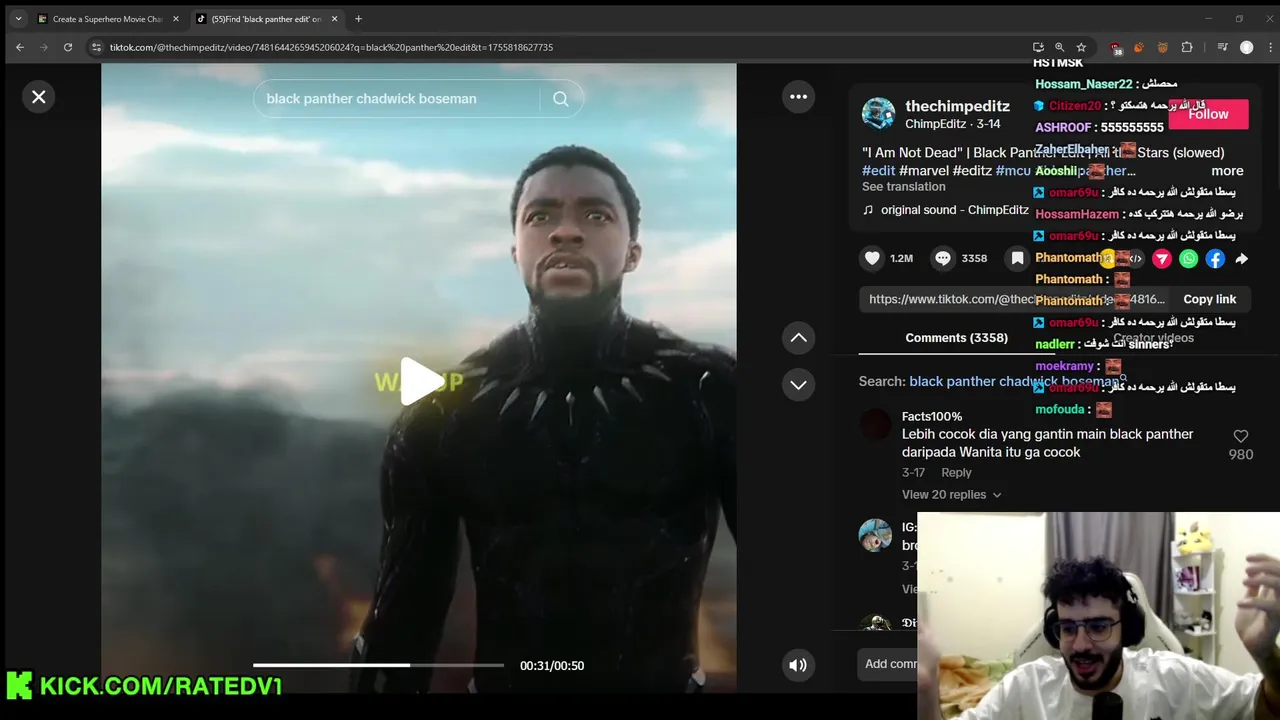Close the TikTok browser tab
1280x720 pixels.
pos(334,19)
